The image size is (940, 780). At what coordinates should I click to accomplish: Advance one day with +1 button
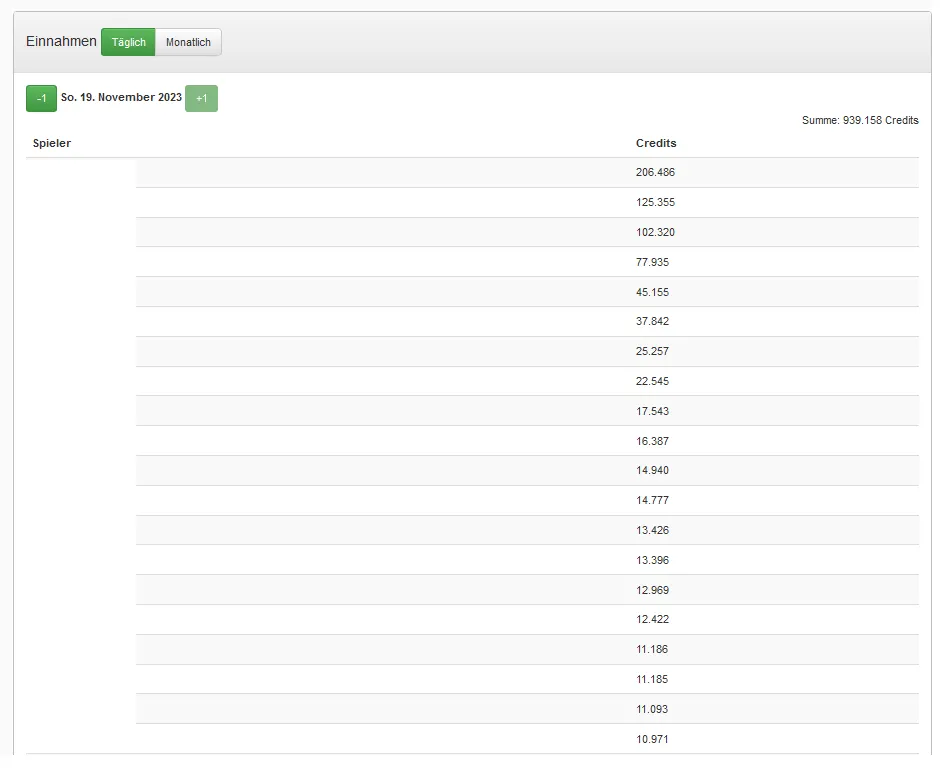(x=201, y=98)
